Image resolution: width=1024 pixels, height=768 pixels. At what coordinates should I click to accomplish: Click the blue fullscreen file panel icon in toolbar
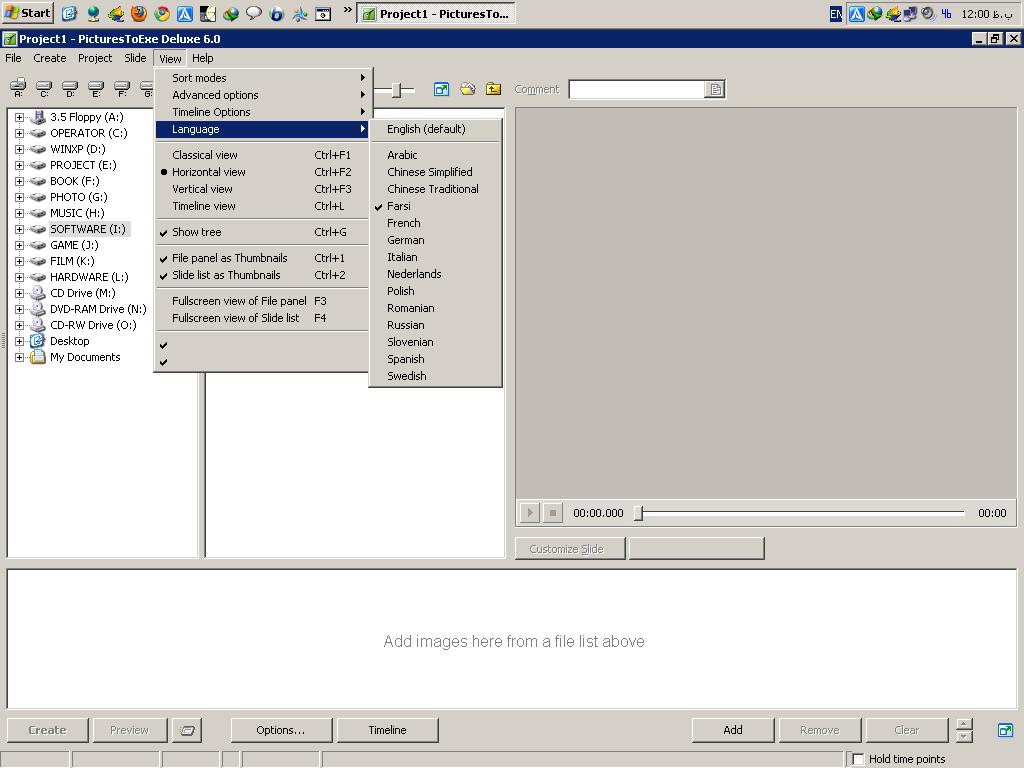[441, 89]
